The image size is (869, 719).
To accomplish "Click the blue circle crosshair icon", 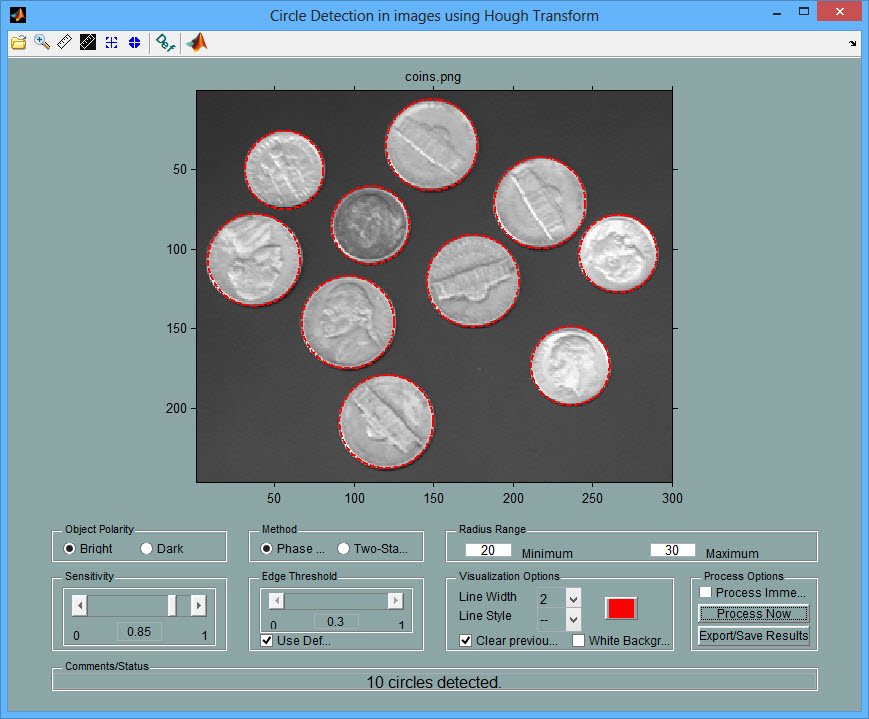I will [x=134, y=43].
